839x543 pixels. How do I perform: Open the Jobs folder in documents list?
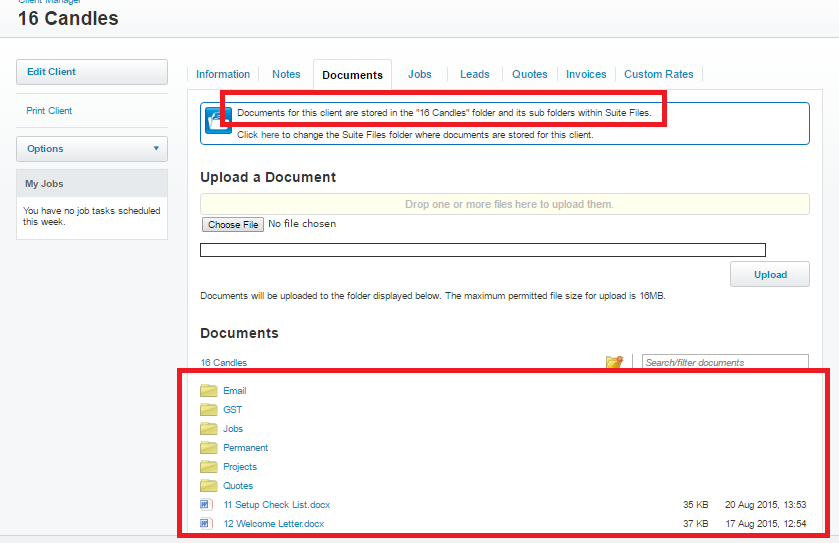point(233,429)
